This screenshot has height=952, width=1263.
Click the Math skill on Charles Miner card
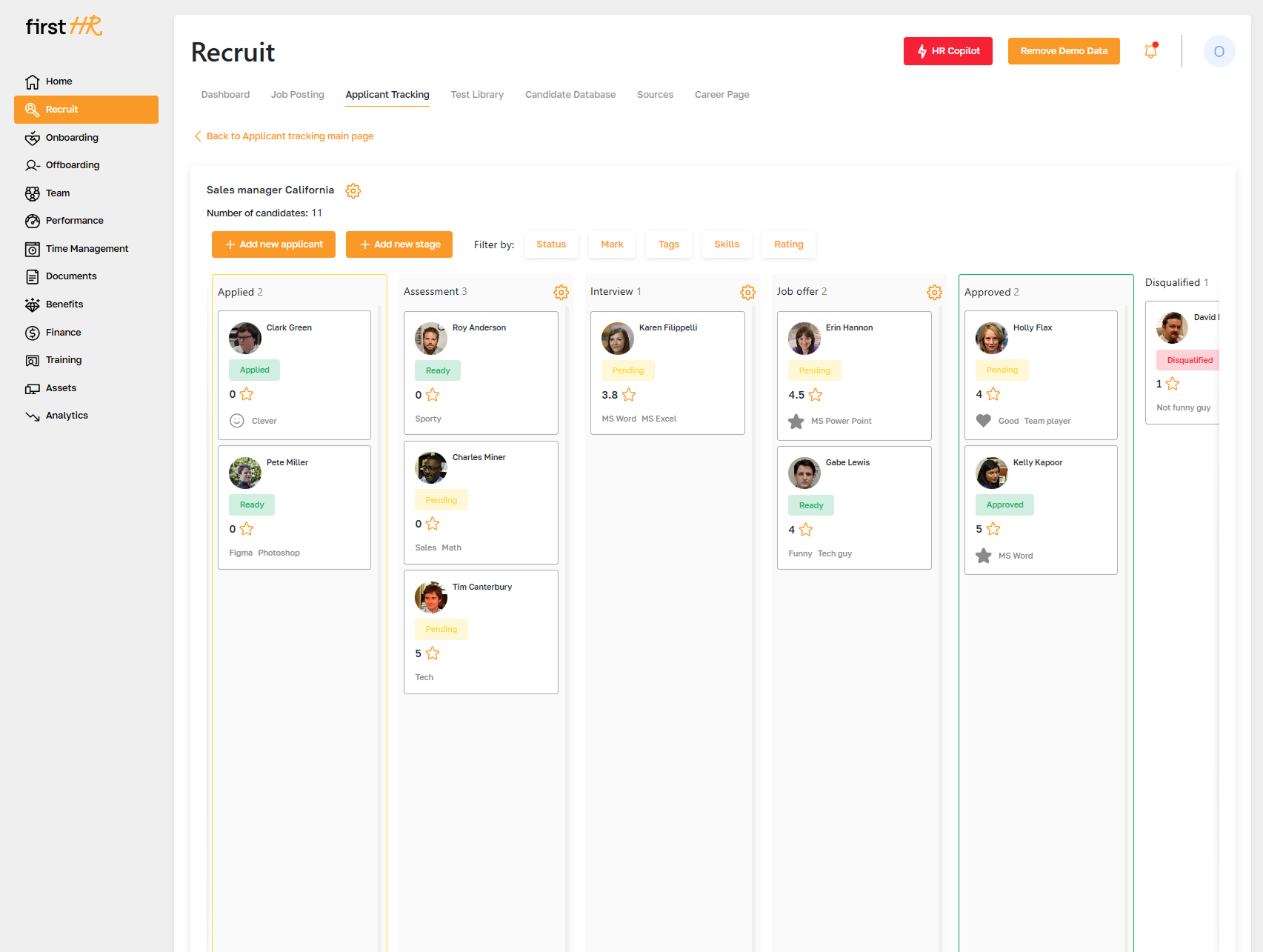pyautogui.click(x=452, y=547)
